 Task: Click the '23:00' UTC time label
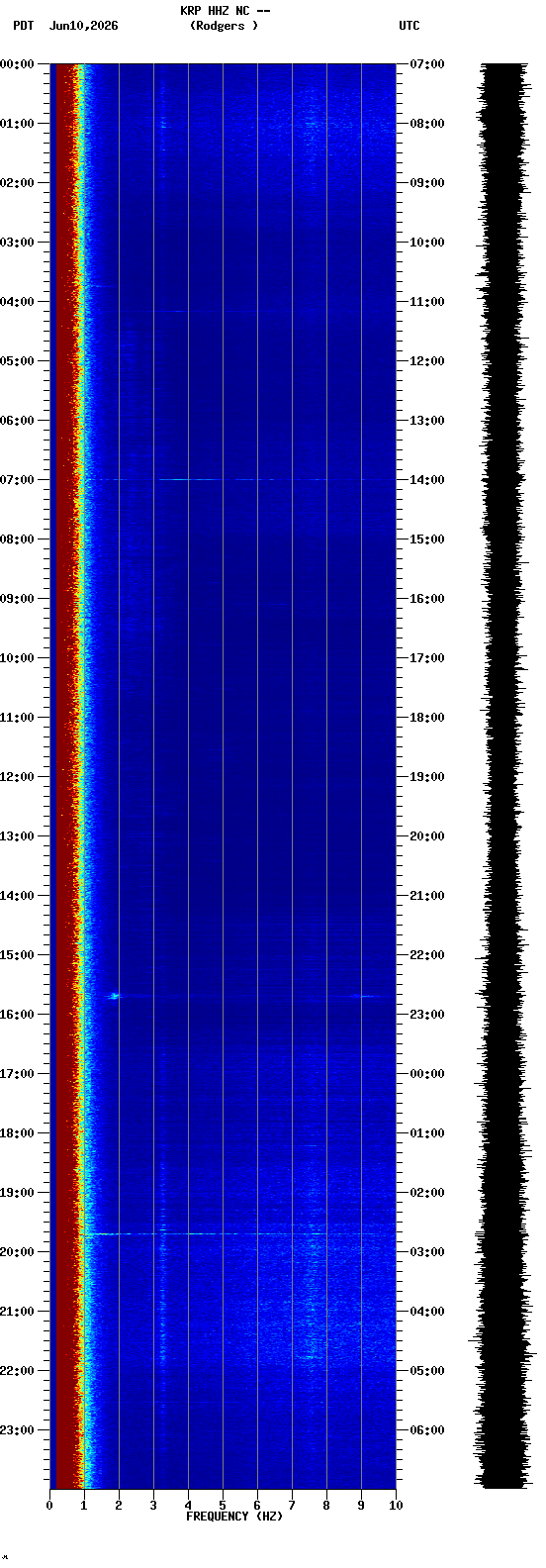pyautogui.click(x=427, y=1015)
